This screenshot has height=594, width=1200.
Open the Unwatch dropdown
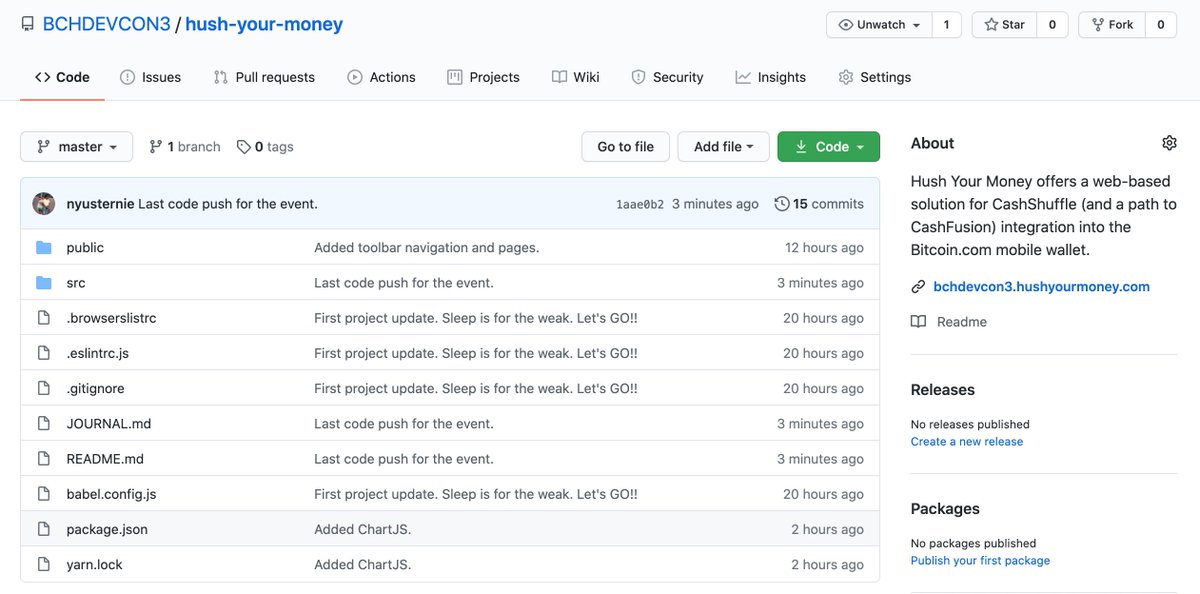click(879, 25)
